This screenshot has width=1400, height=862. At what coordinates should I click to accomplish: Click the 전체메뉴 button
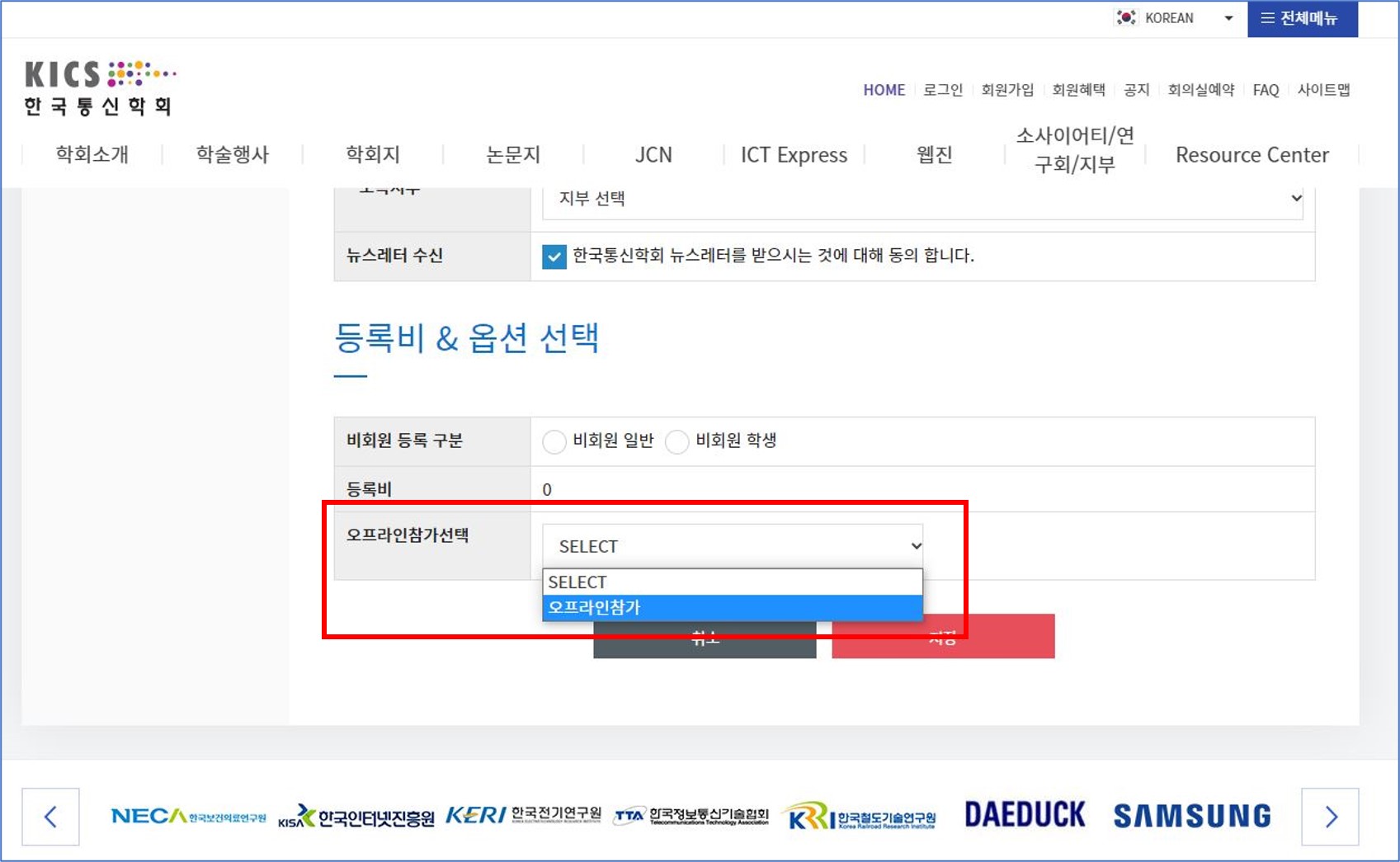(x=1302, y=18)
